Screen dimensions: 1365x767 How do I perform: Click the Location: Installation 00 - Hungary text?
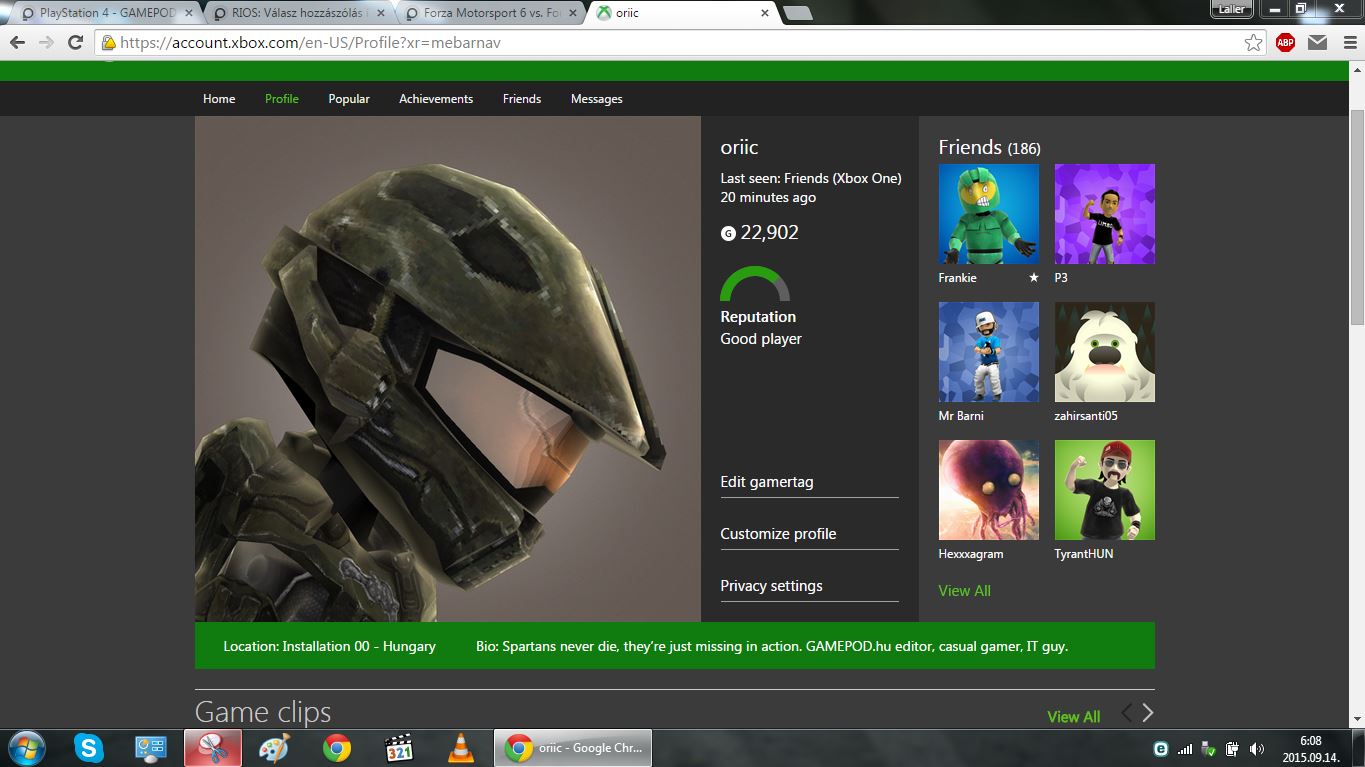pos(329,646)
